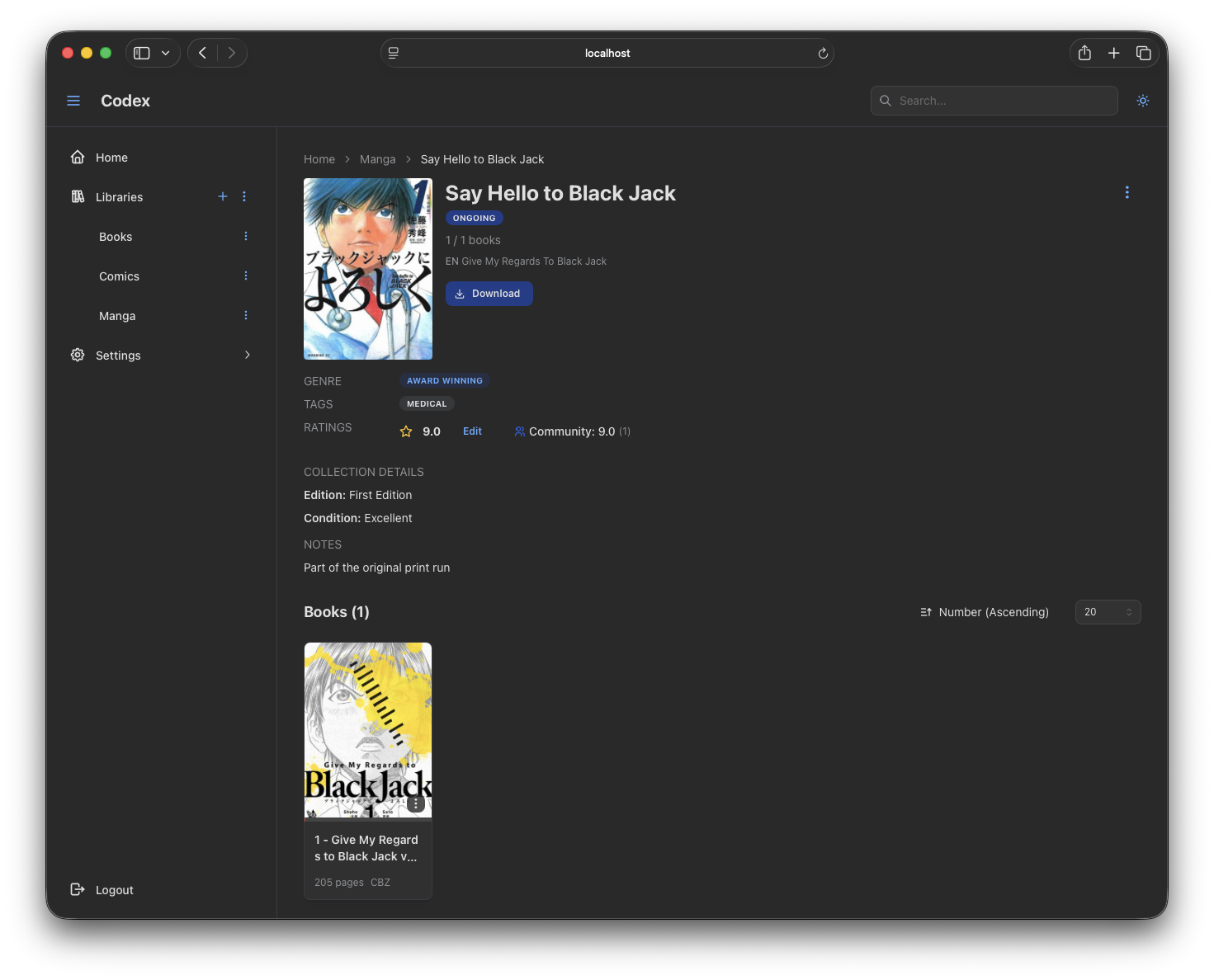
Task: Click the Download button
Action: (x=489, y=293)
